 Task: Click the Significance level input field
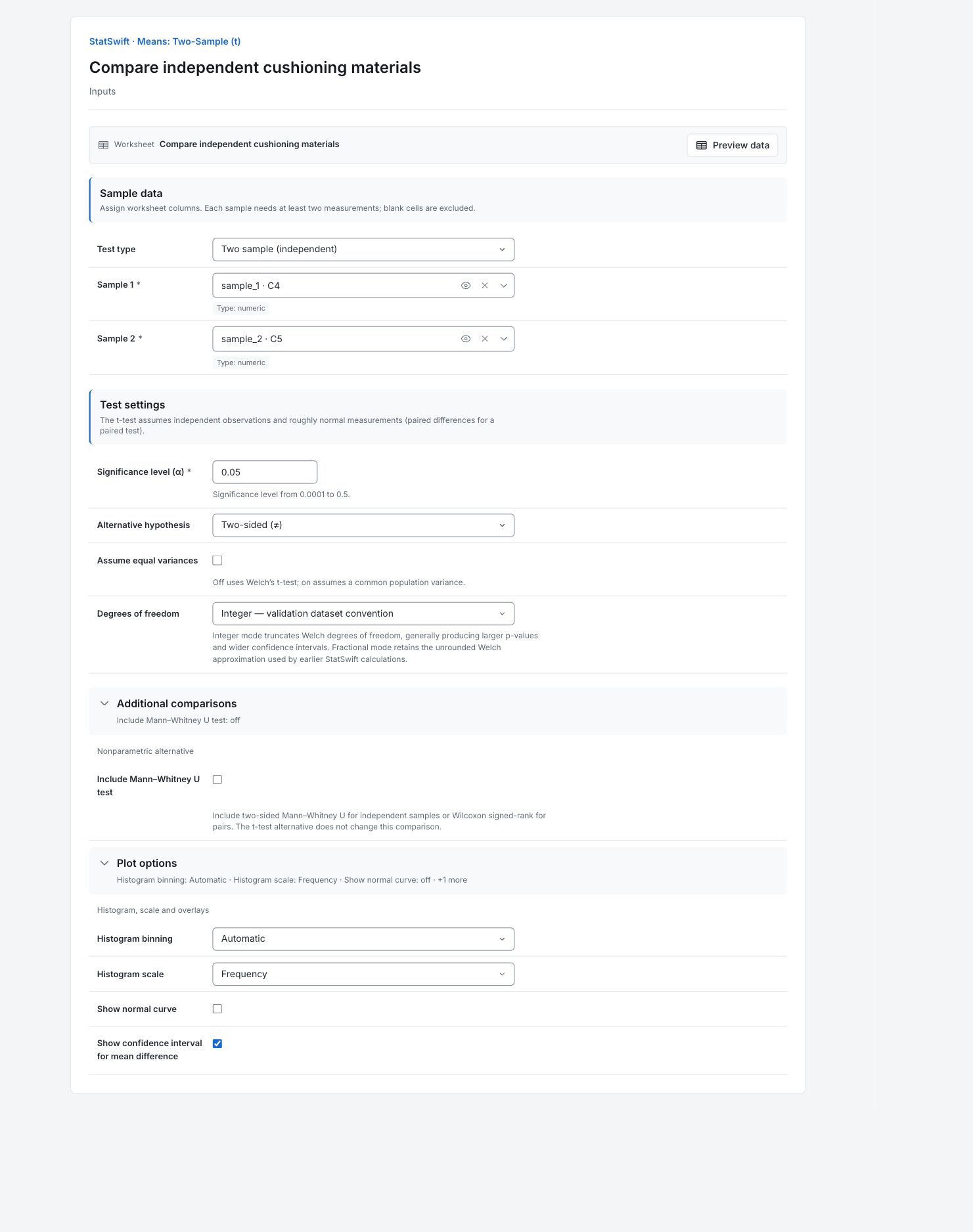[265, 472]
